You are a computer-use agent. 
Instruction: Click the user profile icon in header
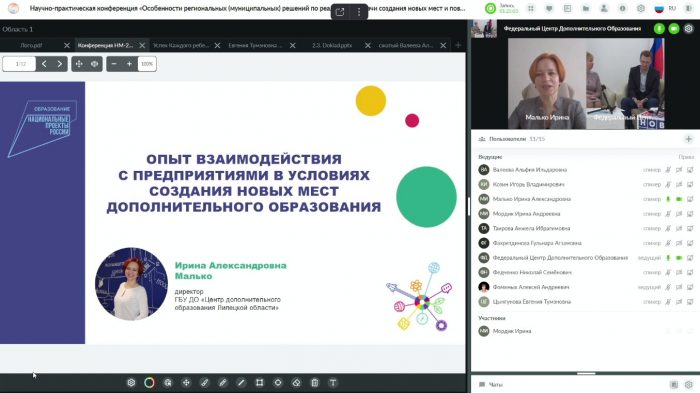click(x=604, y=8)
